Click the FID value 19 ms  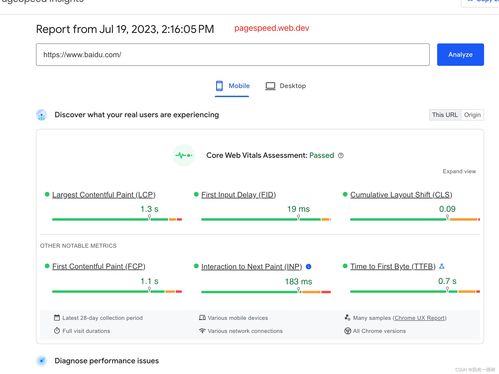(298, 209)
